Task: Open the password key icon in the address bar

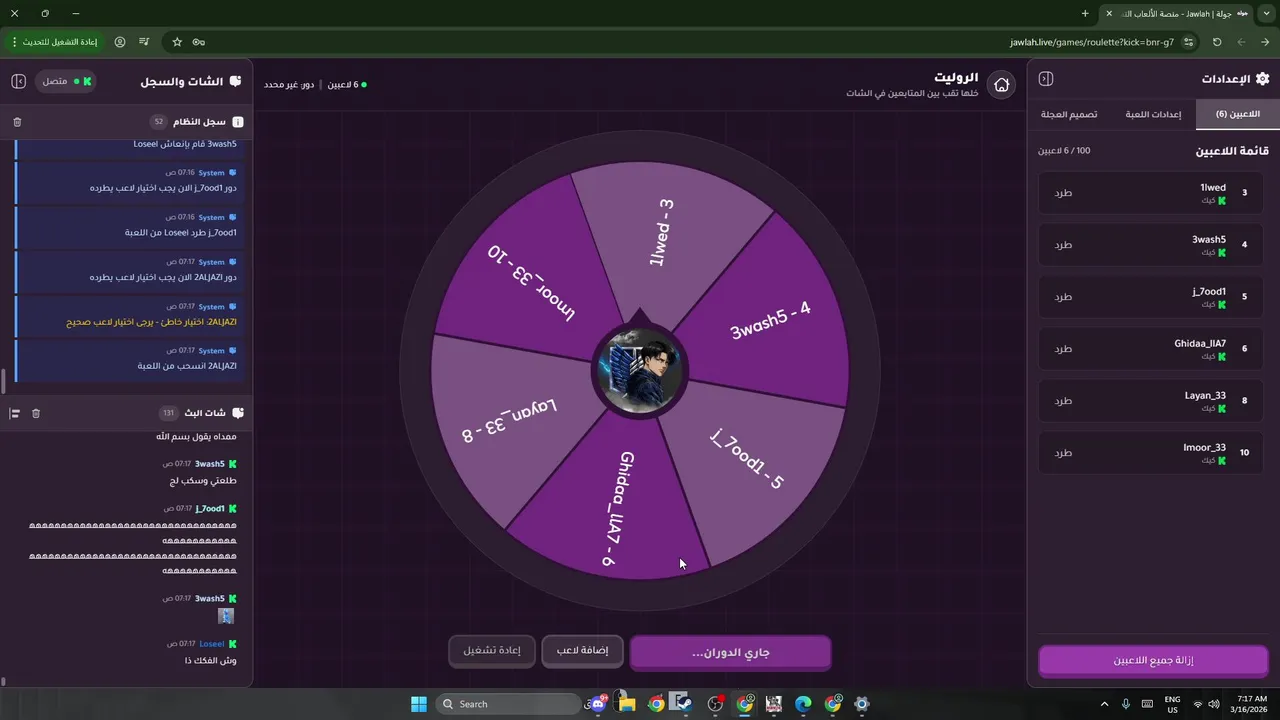Action: click(x=199, y=42)
